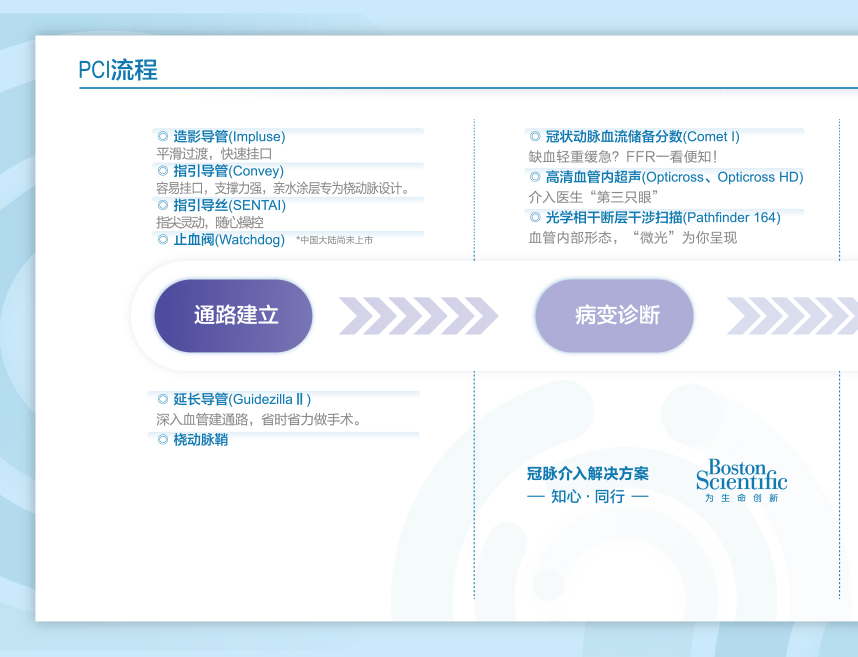Viewport: 858px width, 657px height.
Task: Open 高清血管内超声(Opticross) item
Action: coord(674,177)
